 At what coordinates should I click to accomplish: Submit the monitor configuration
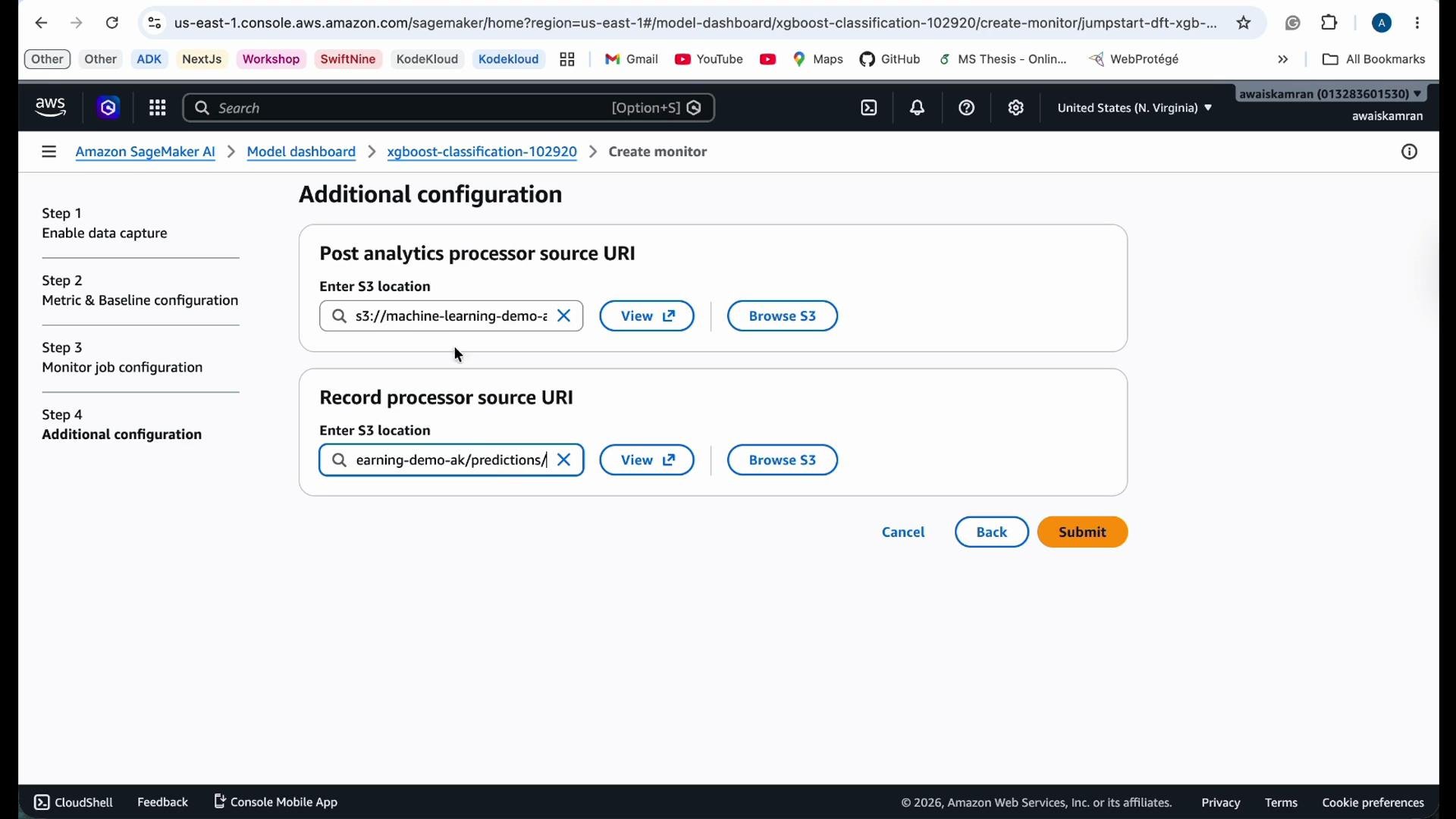pyautogui.click(x=1083, y=532)
